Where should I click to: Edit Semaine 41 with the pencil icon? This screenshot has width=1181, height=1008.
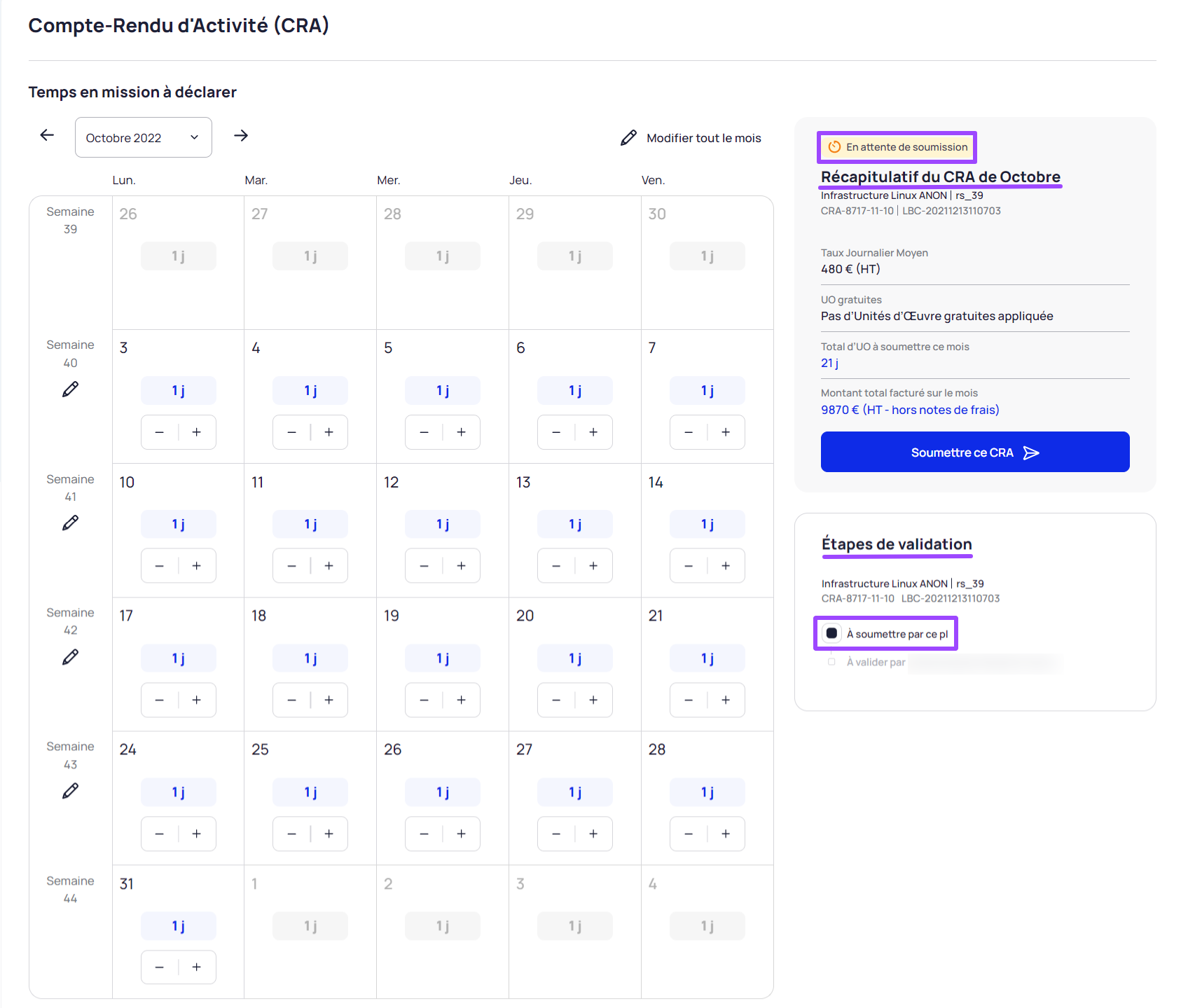(x=71, y=523)
